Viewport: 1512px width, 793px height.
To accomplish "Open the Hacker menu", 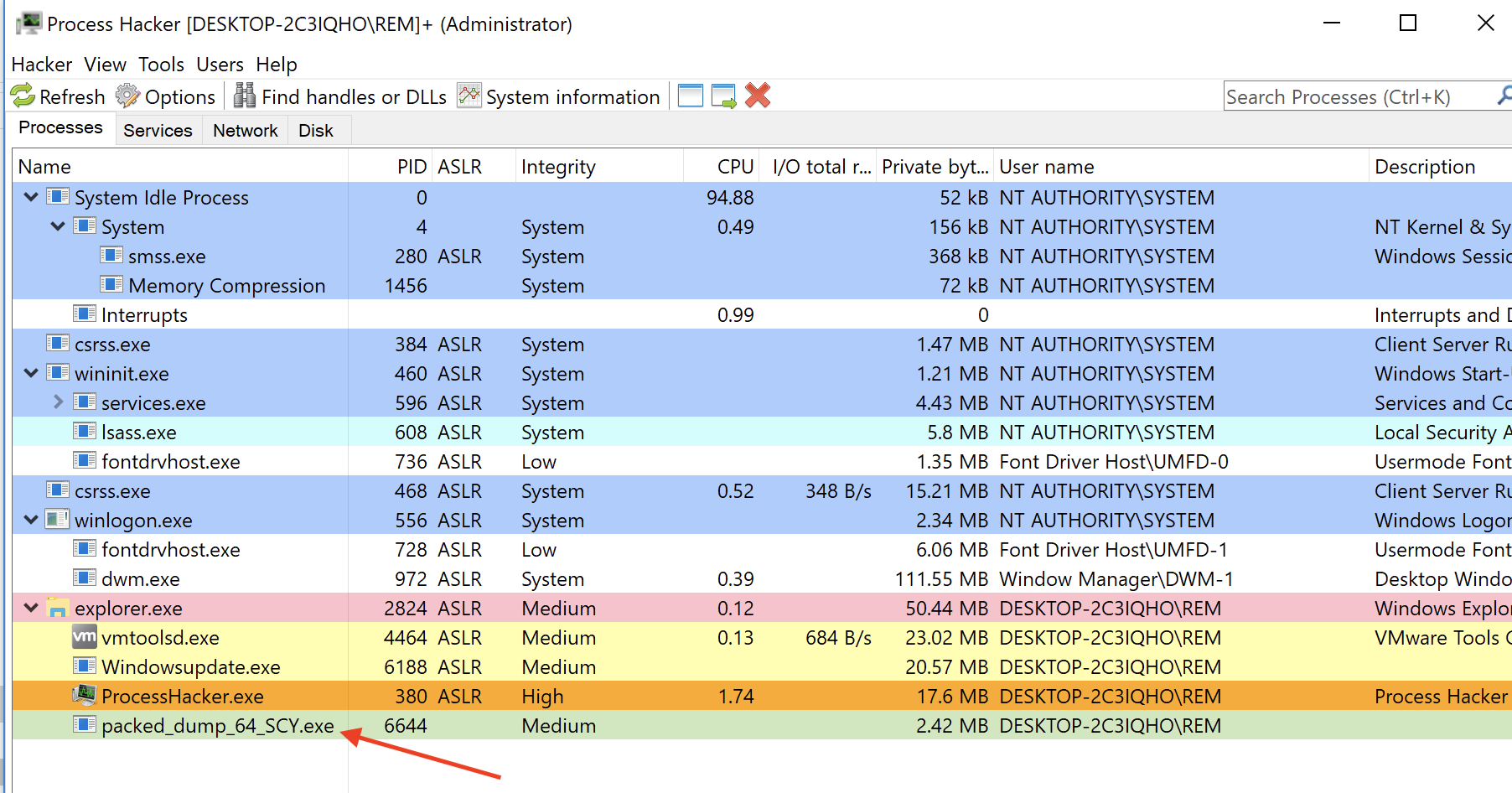I will click(42, 65).
